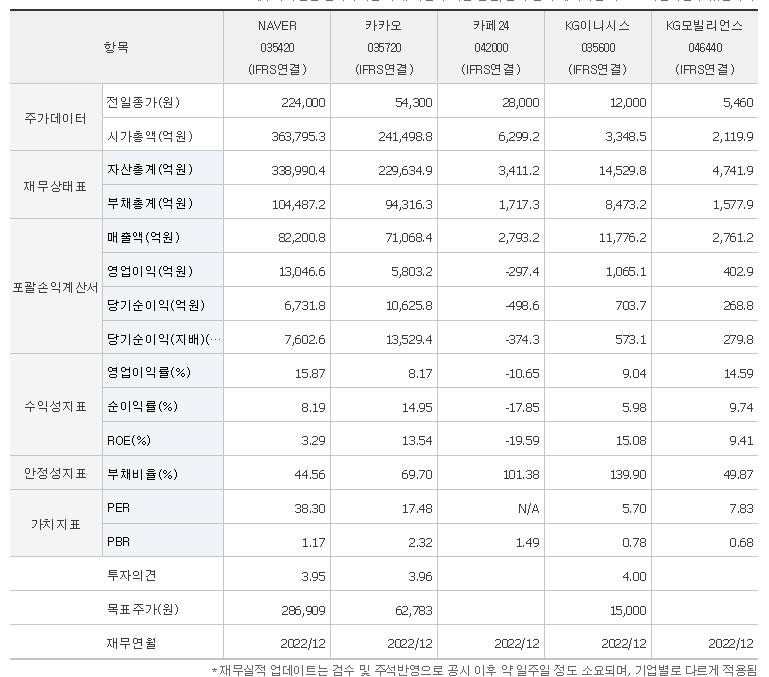
Task: Select the KG모빌리언스 046440 column header
Action: 705,47
